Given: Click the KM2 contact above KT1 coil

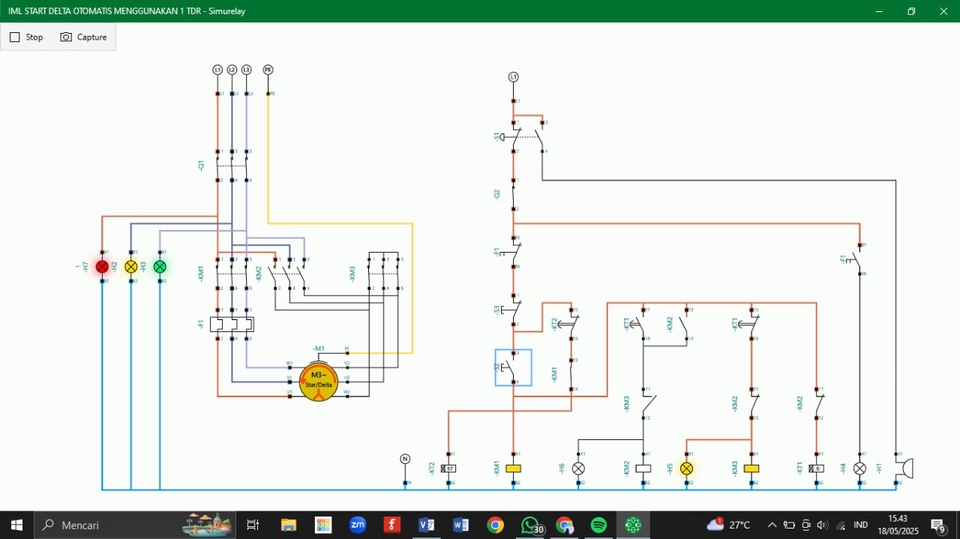Looking at the screenshot, I should [817, 404].
